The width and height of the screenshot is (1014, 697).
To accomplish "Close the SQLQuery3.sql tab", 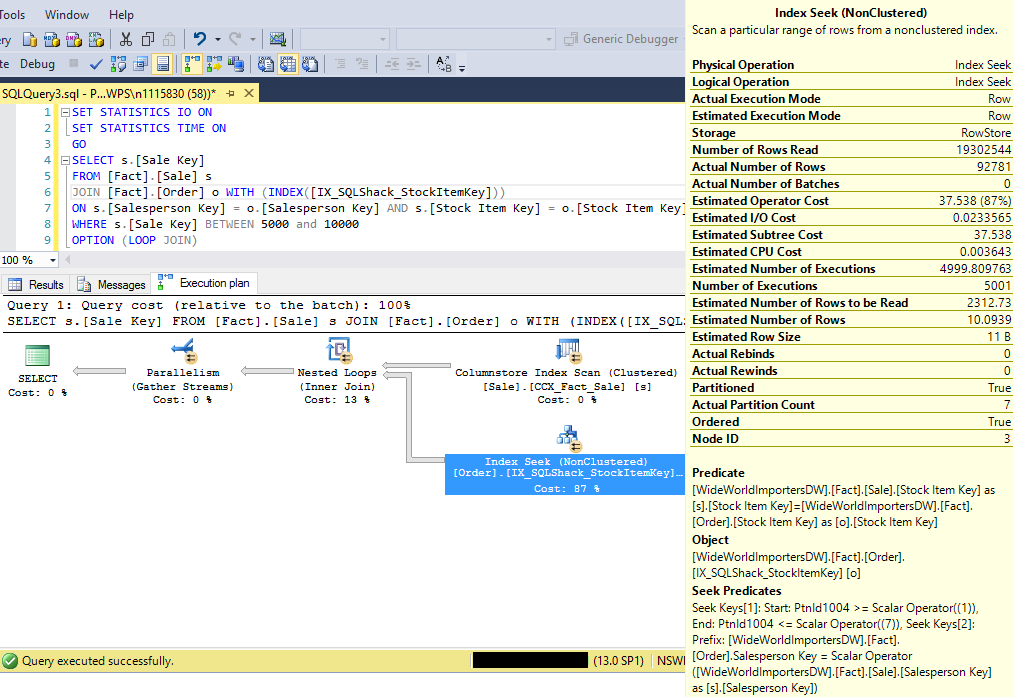I will pos(247,93).
